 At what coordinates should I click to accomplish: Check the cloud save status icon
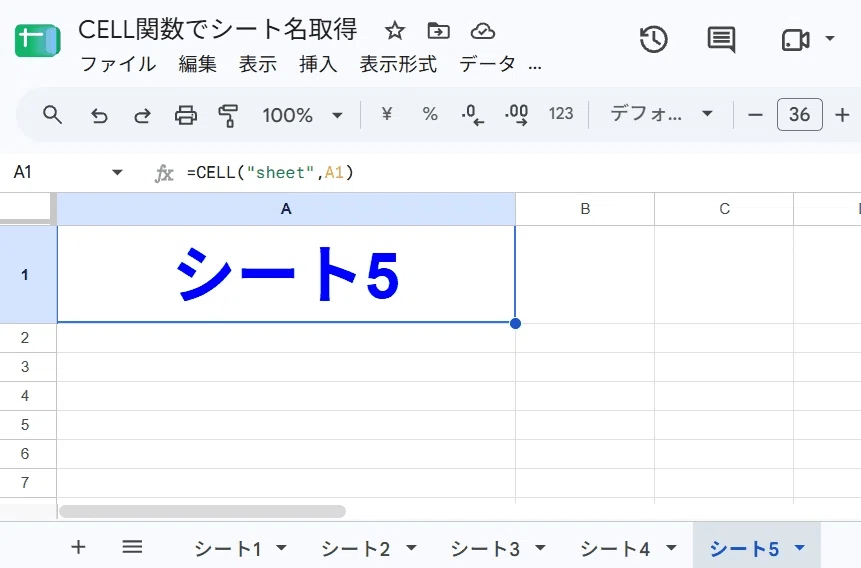tap(483, 31)
